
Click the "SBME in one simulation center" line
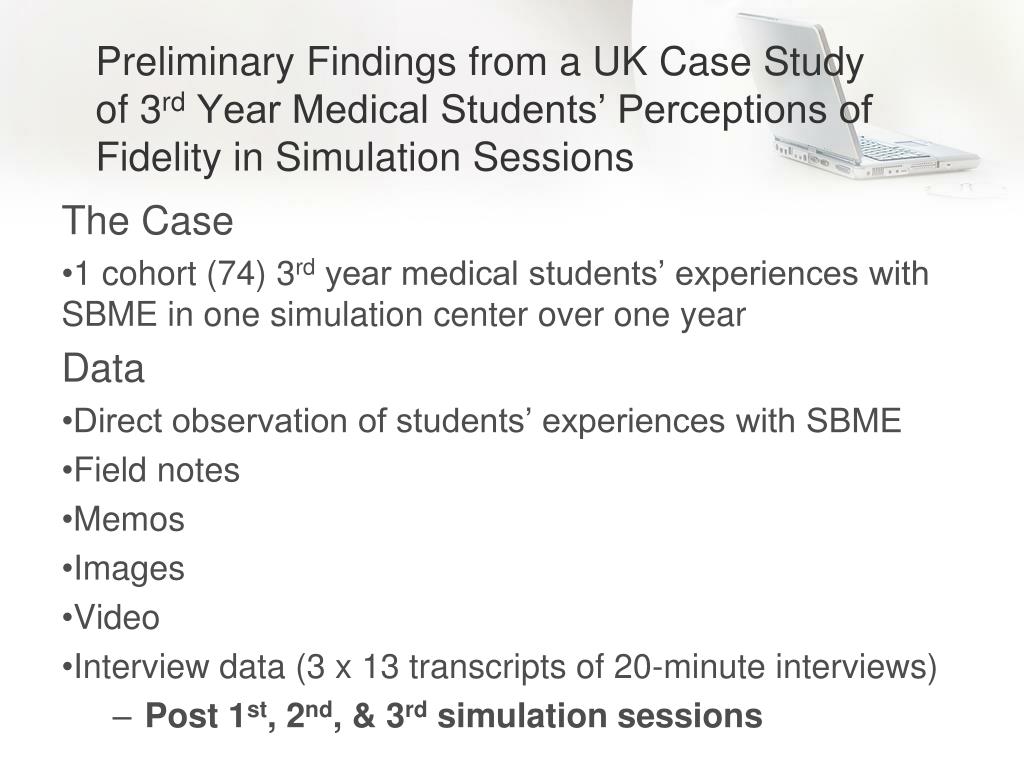click(x=403, y=315)
